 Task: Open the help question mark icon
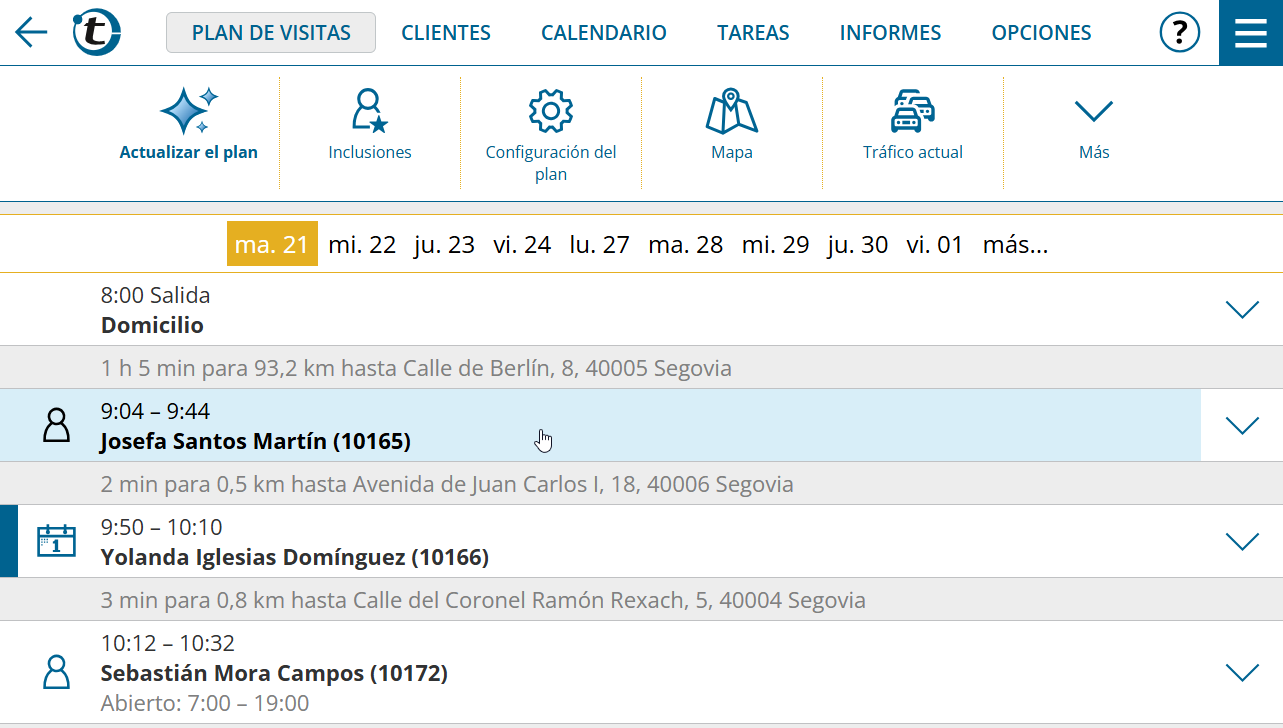click(1179, 33)
